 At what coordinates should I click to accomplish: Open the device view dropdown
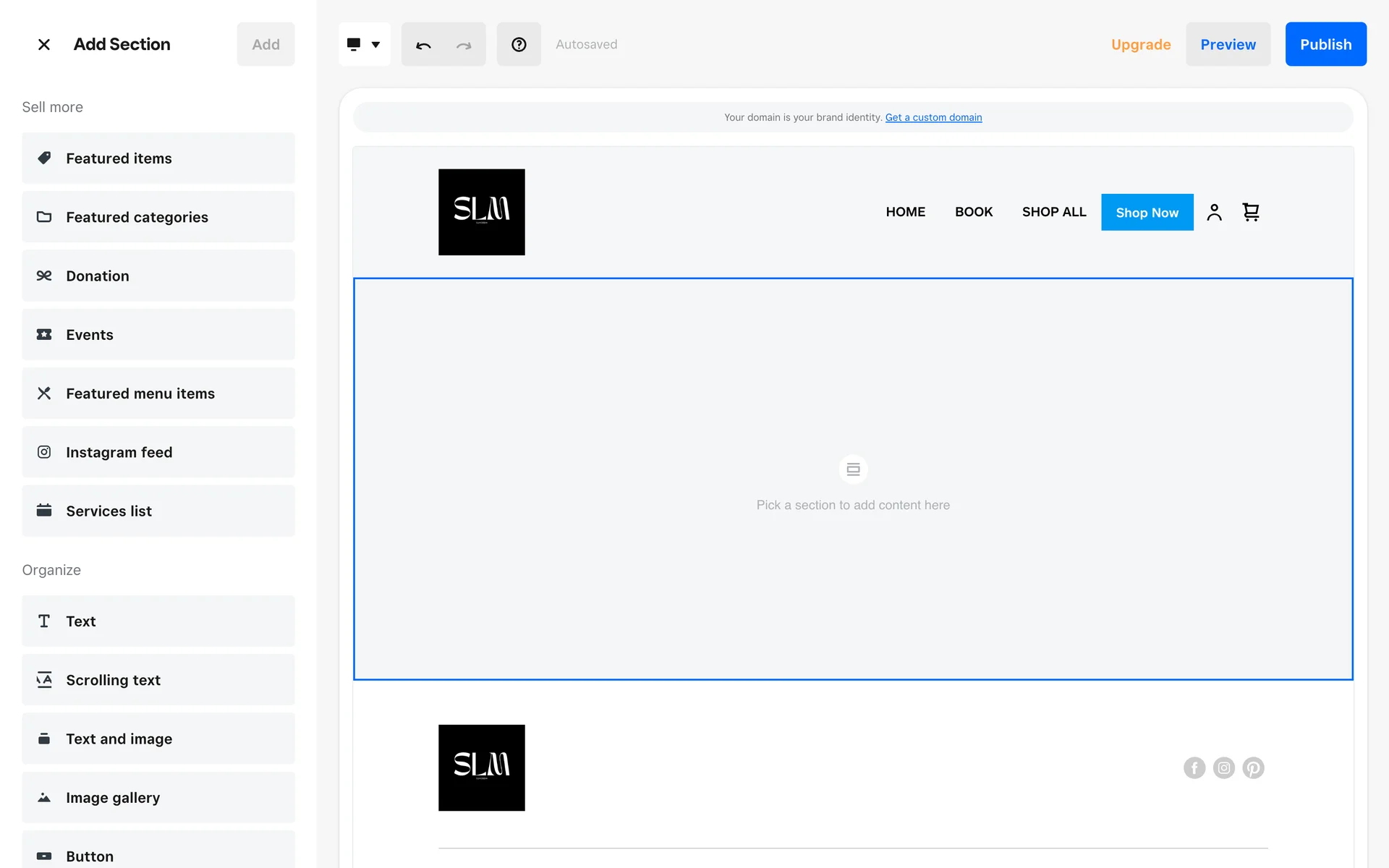[x=364, y=45]
